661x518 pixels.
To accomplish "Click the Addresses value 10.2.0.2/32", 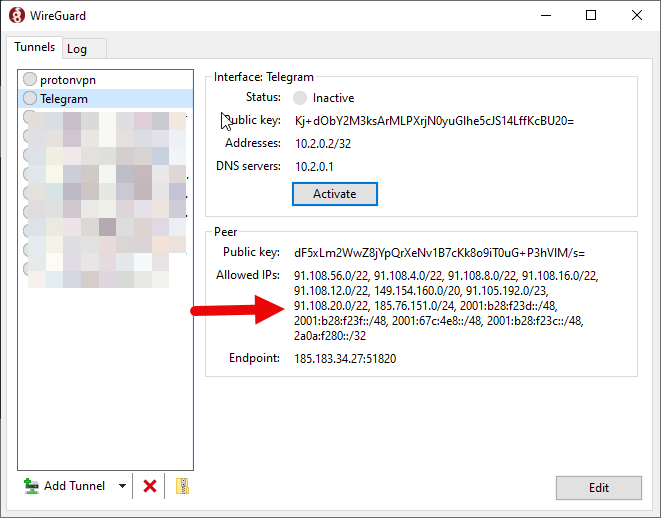I will tap(323, 144).
